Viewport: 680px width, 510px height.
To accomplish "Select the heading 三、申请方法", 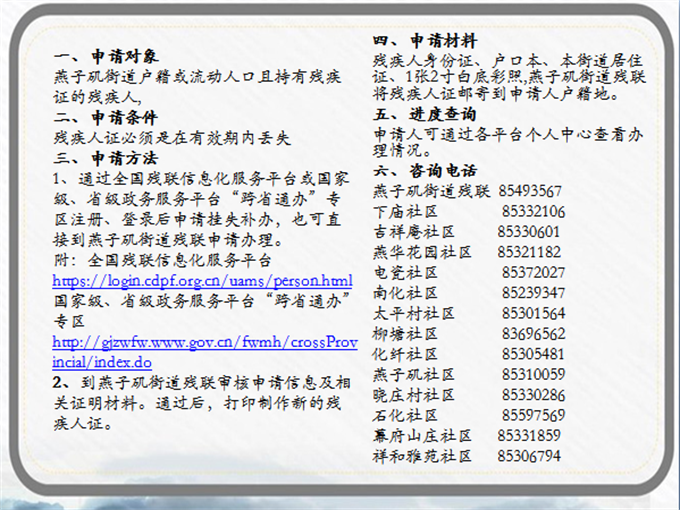I will 105,158.
